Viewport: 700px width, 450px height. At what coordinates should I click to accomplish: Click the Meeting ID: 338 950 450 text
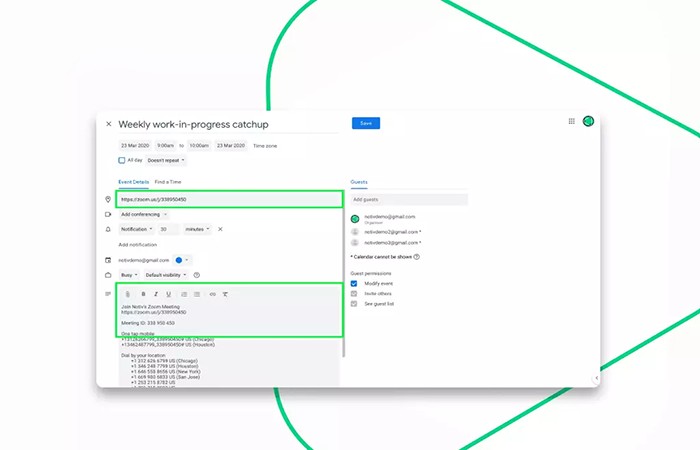coord(148,323)
